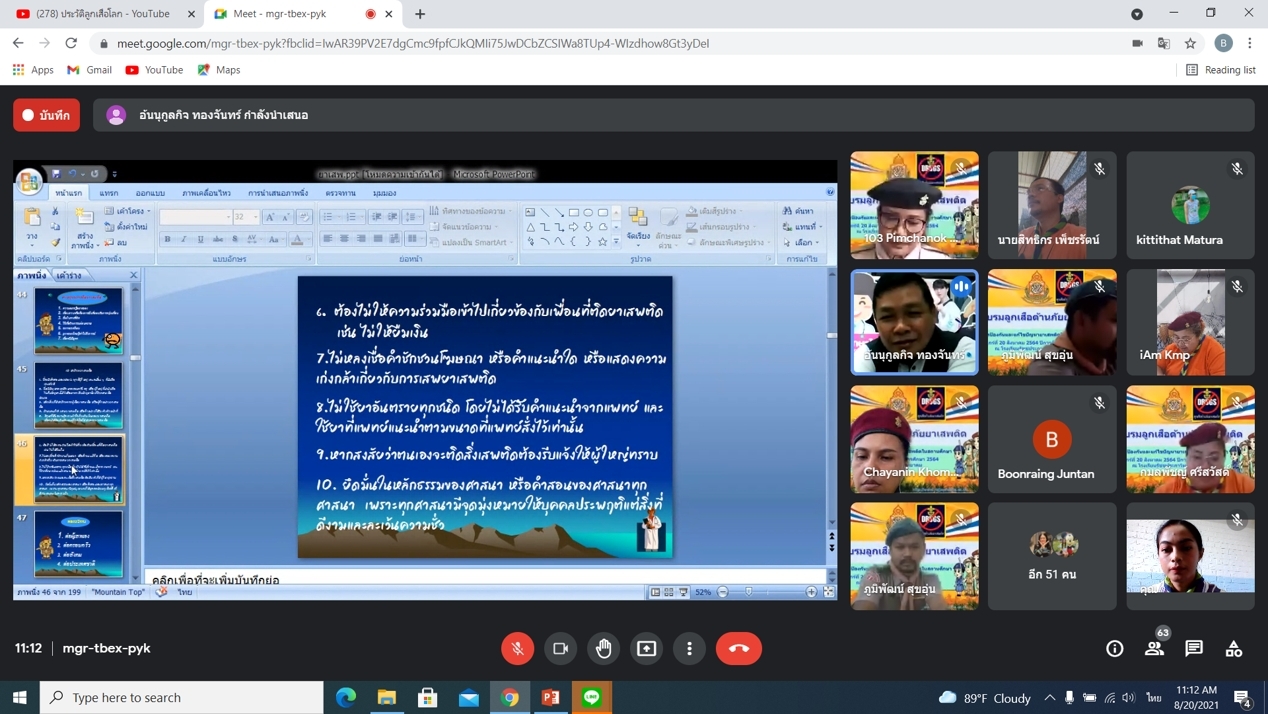This screenshot has height=714, width=1268.
Task: Open the LINE app from taskbar
Action: pyautogui.click(x=592, y=697)
